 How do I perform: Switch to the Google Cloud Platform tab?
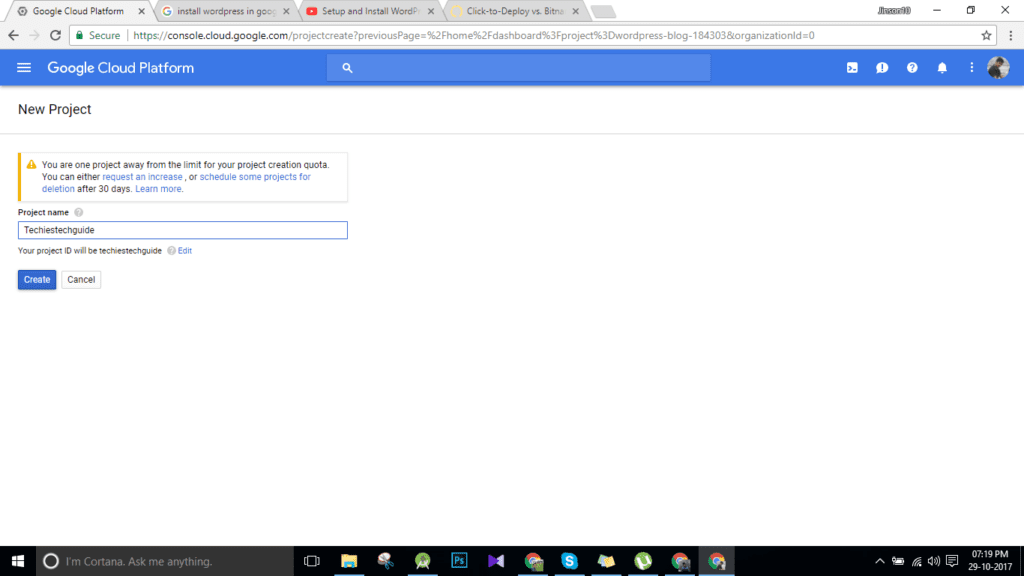(x=78, y=11)
